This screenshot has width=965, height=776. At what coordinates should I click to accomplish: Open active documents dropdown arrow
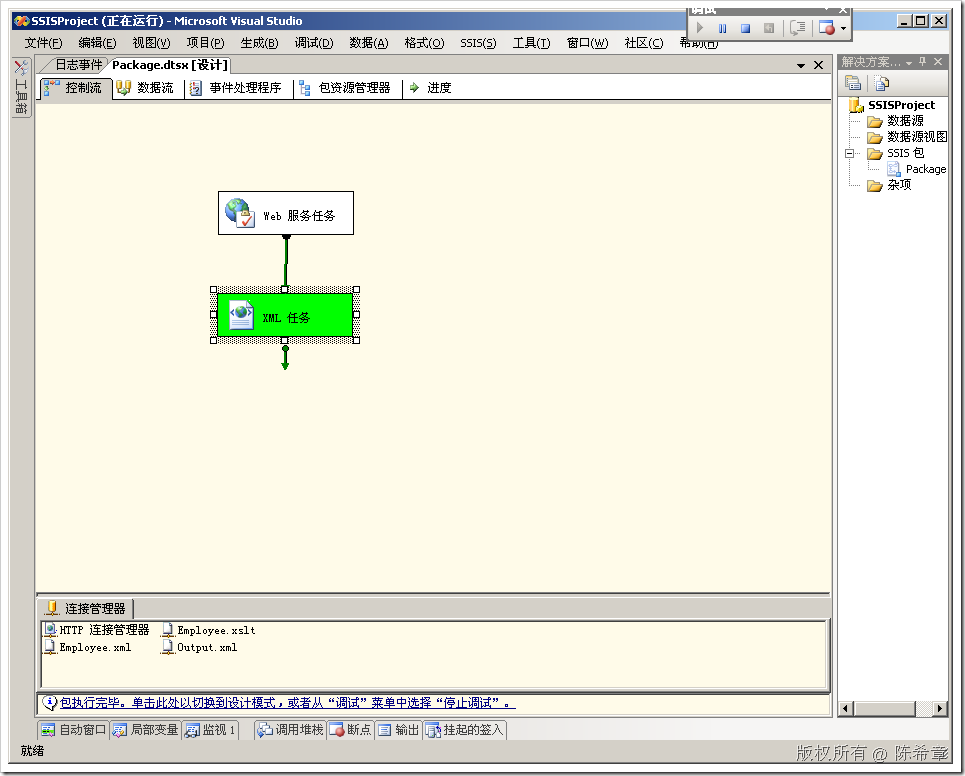801,65
